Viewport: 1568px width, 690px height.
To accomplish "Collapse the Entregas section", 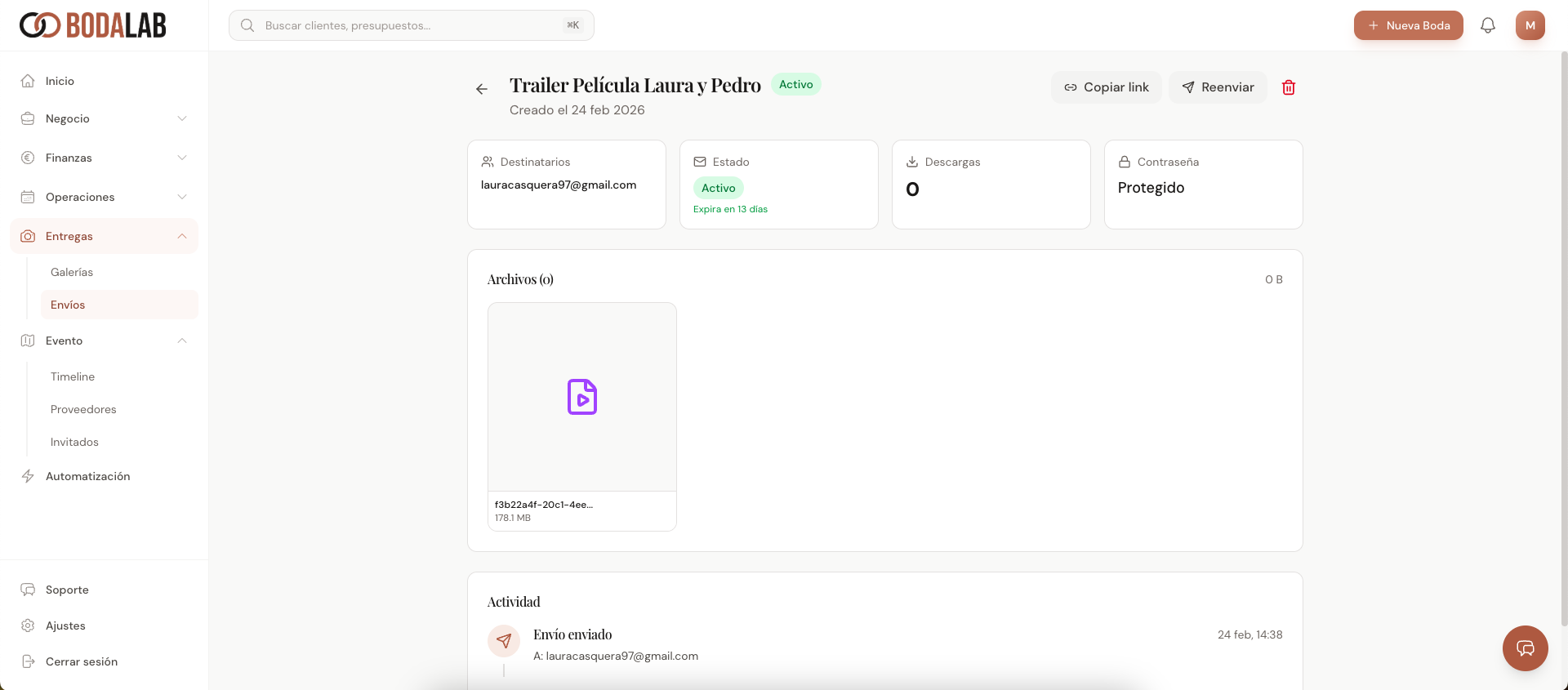I will point(104,236).
